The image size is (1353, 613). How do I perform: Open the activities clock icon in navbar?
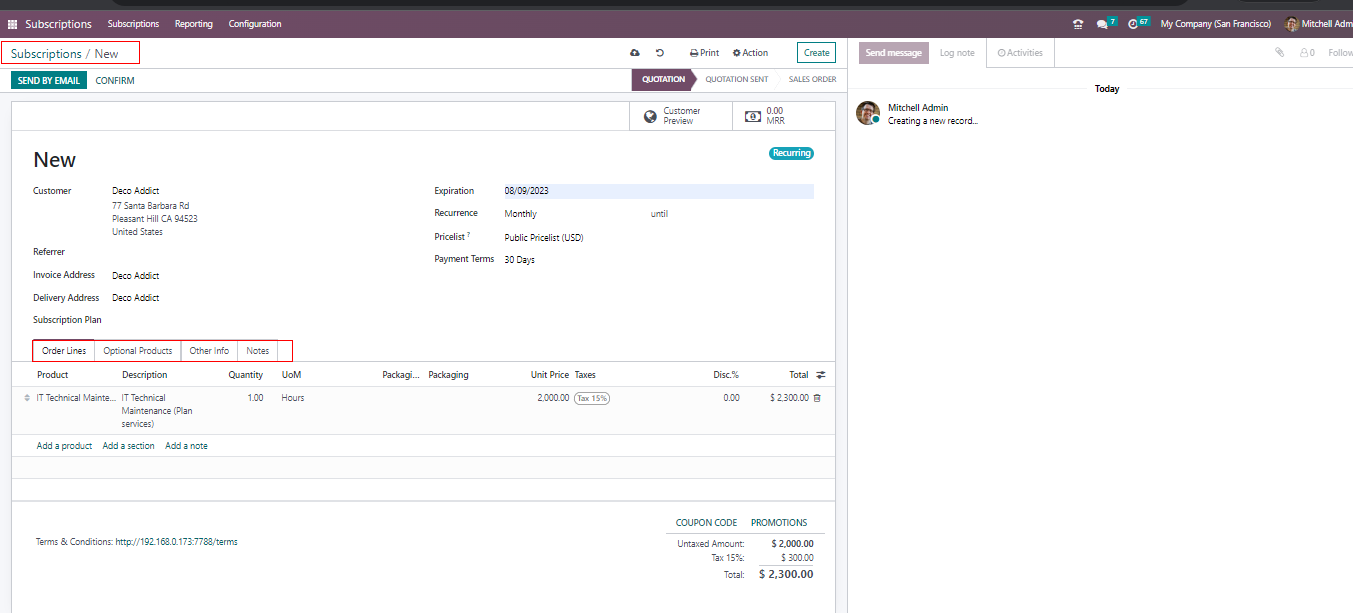(1134, 24)
